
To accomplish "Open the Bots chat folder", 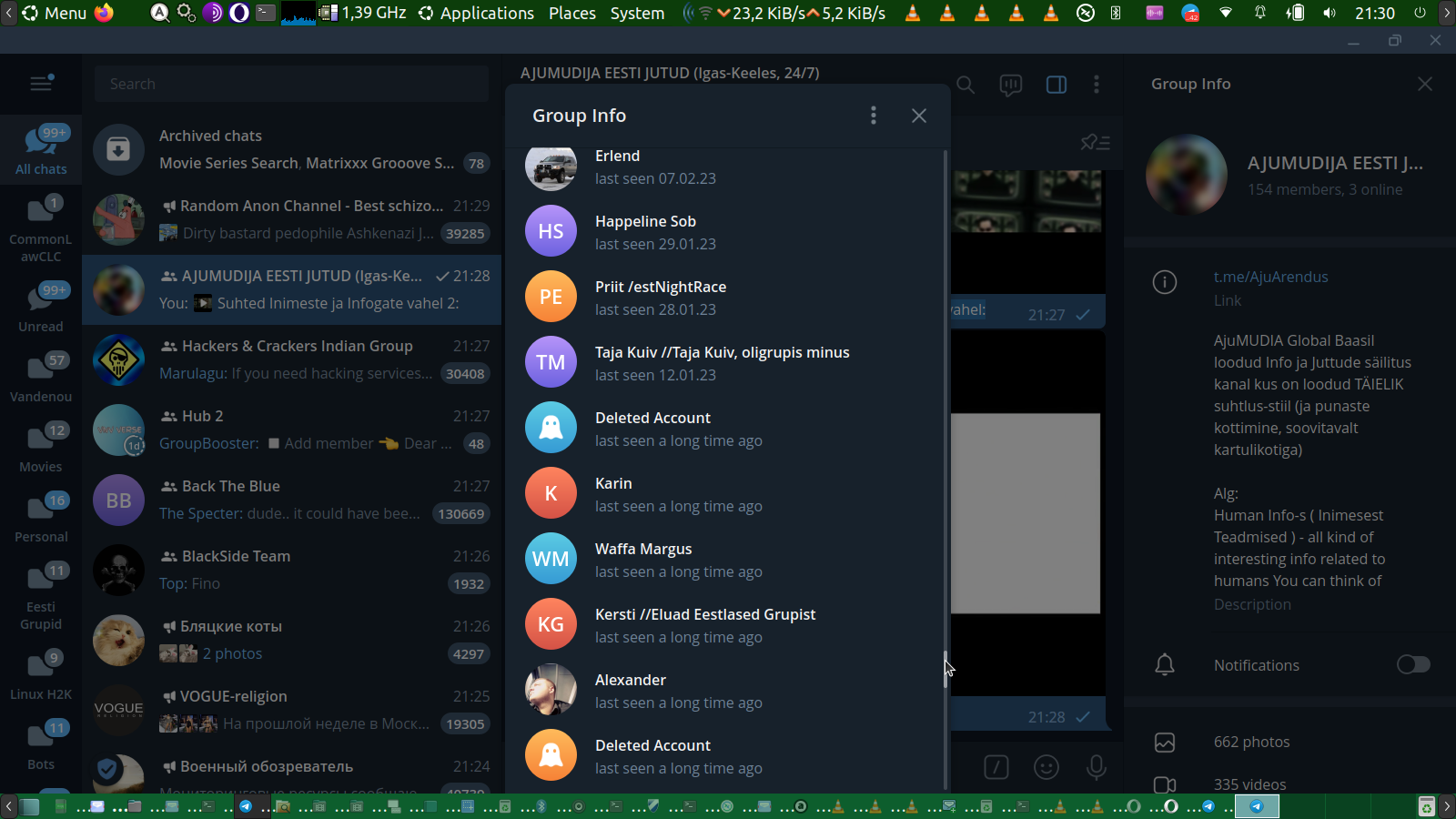I will [x=41, y=745].
